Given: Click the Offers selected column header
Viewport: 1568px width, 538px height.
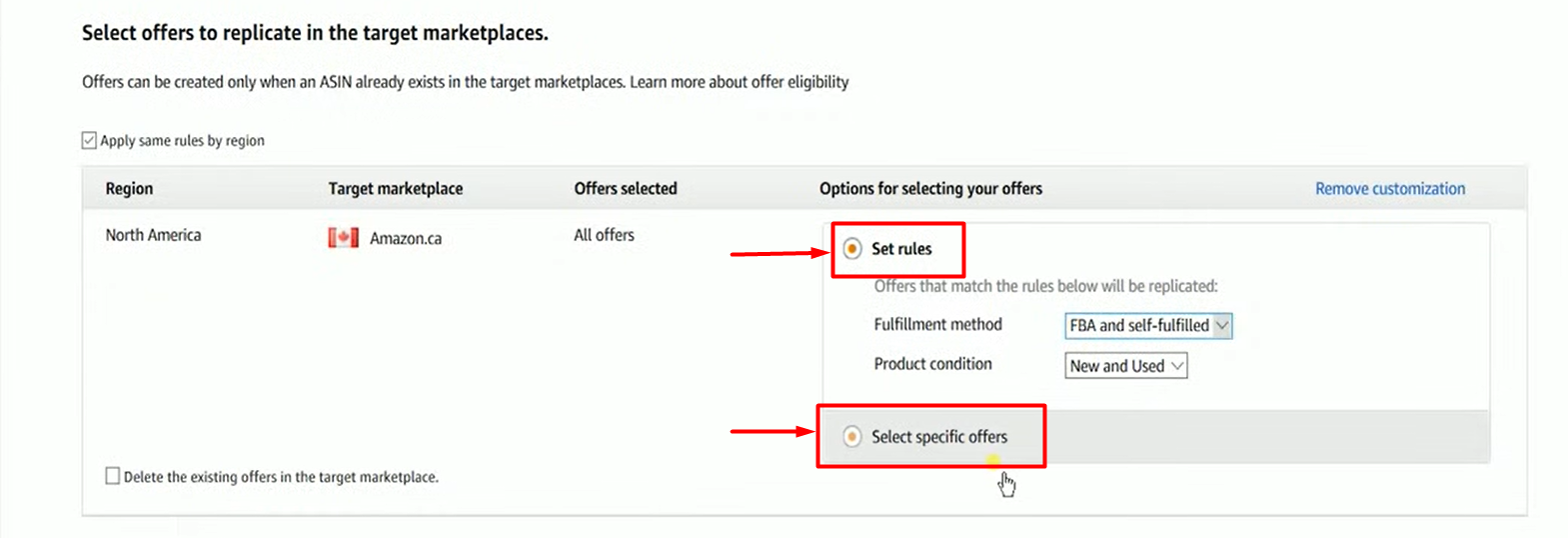Looking at the screenshot, I should (x=625, y=189).
